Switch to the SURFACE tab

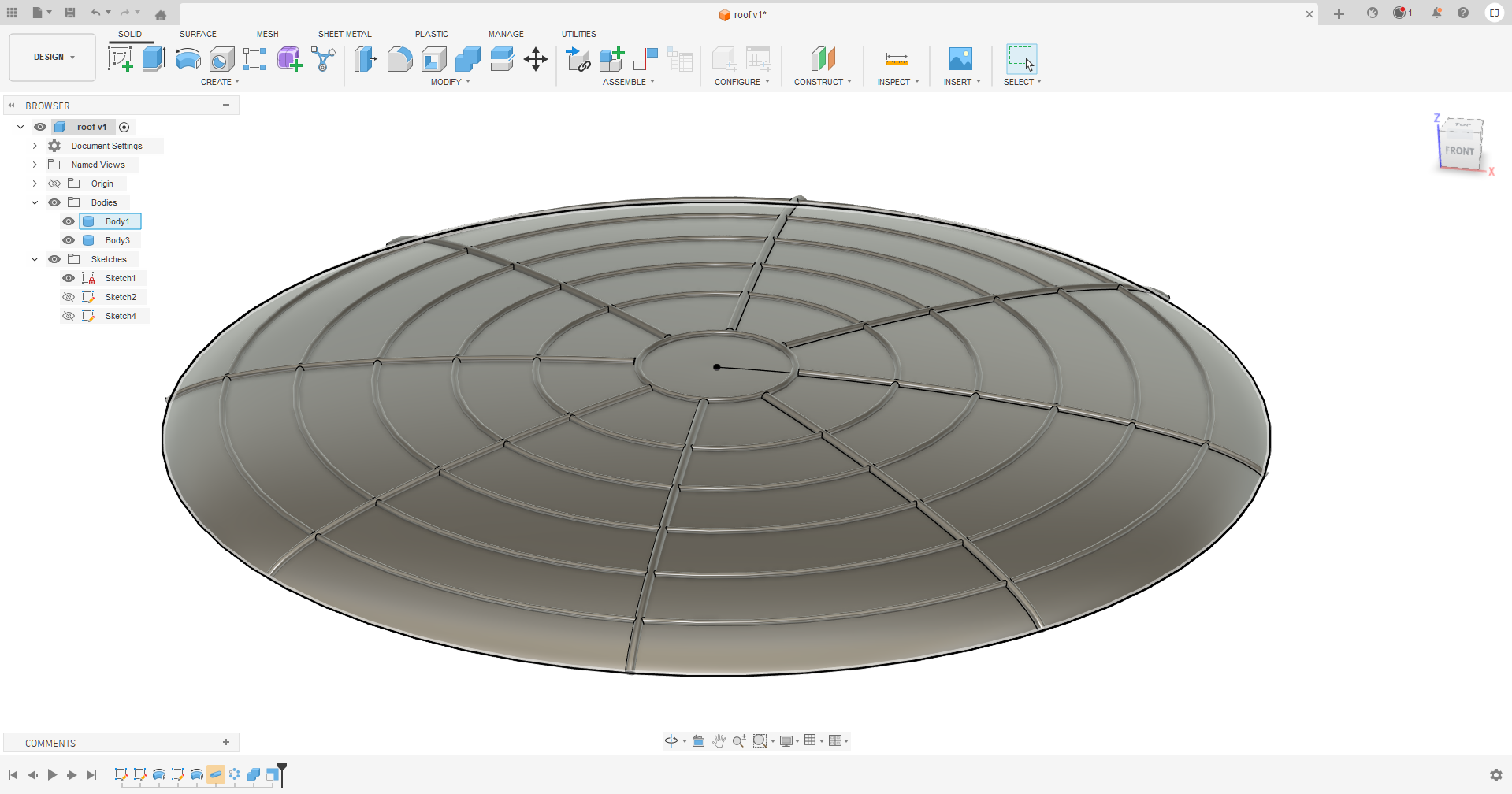(198, 34)
